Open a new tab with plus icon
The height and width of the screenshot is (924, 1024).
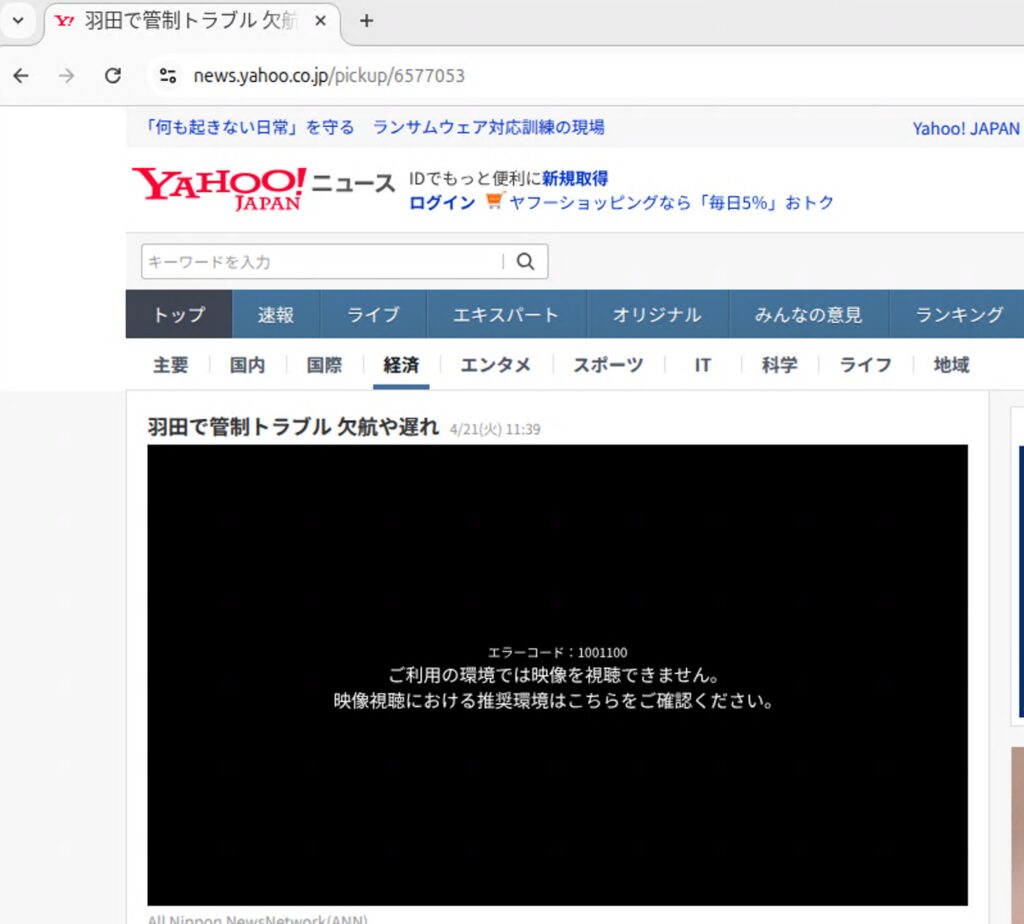(366, 21)
